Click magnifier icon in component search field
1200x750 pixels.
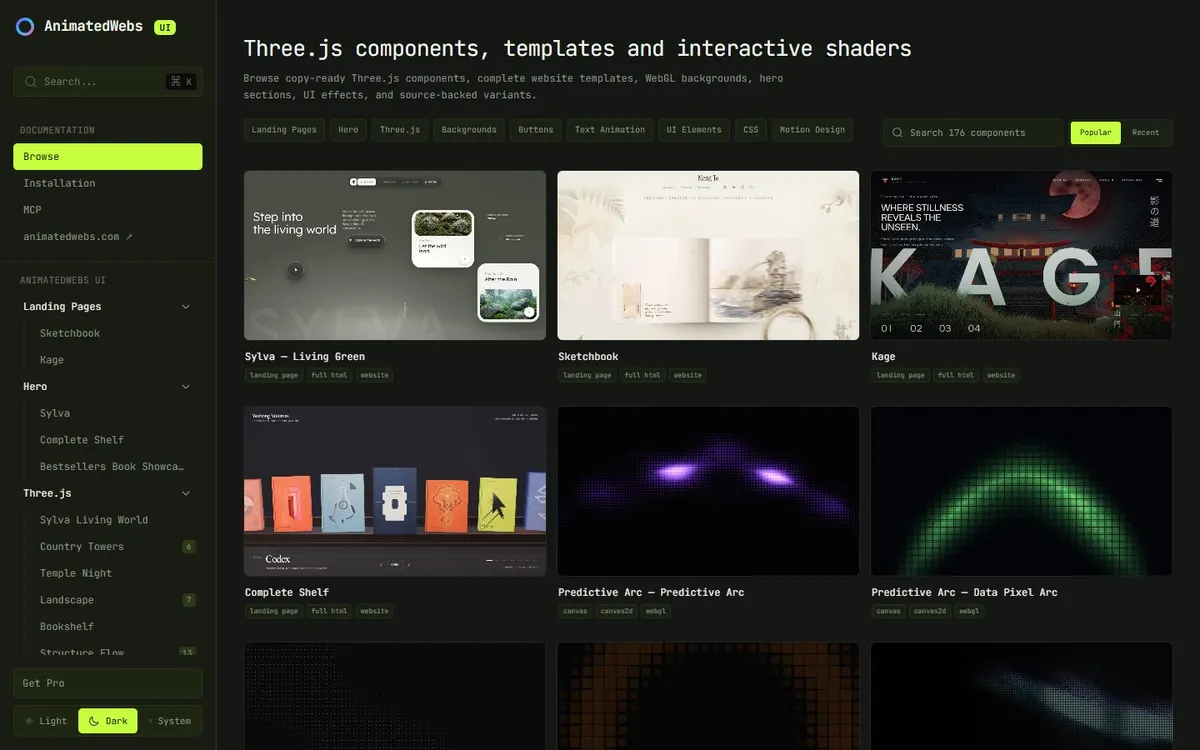(898, 133)
